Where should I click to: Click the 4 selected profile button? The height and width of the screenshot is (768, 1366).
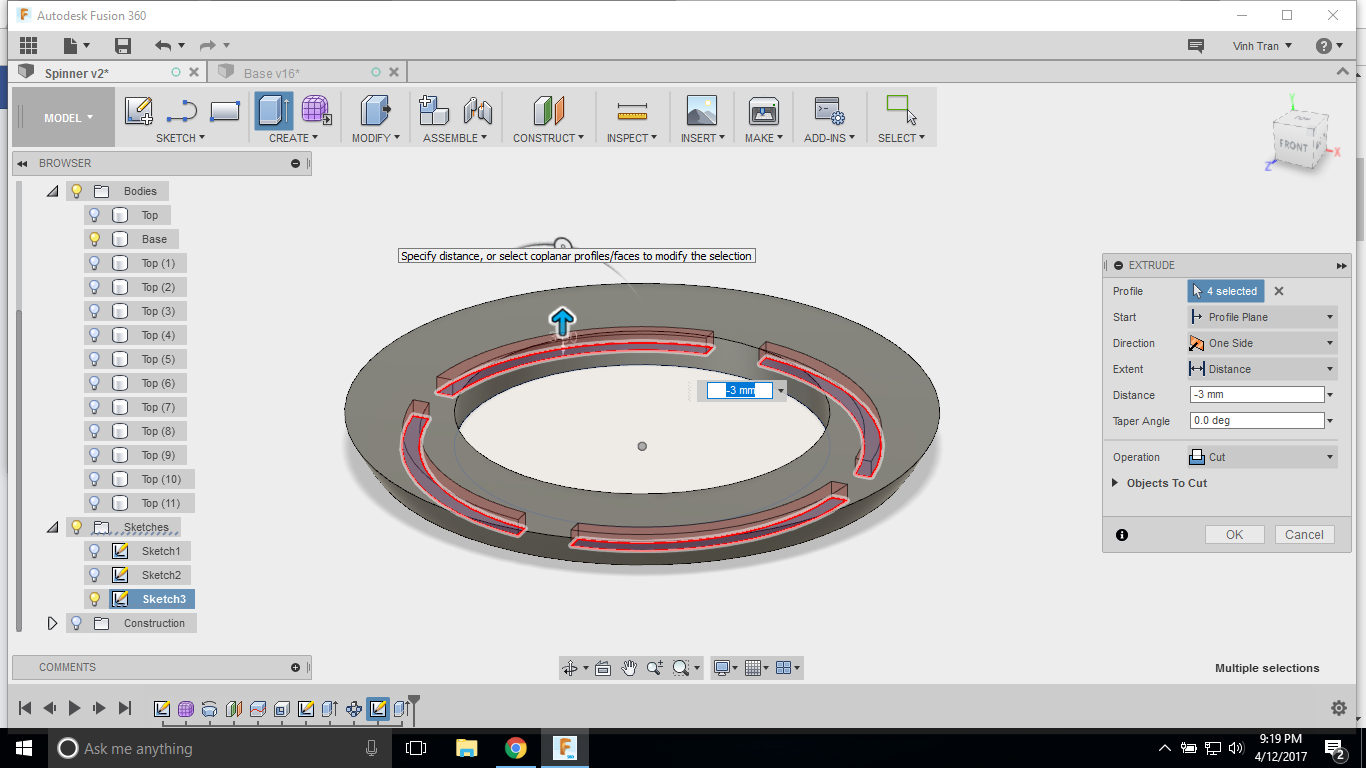[1226, 291]
